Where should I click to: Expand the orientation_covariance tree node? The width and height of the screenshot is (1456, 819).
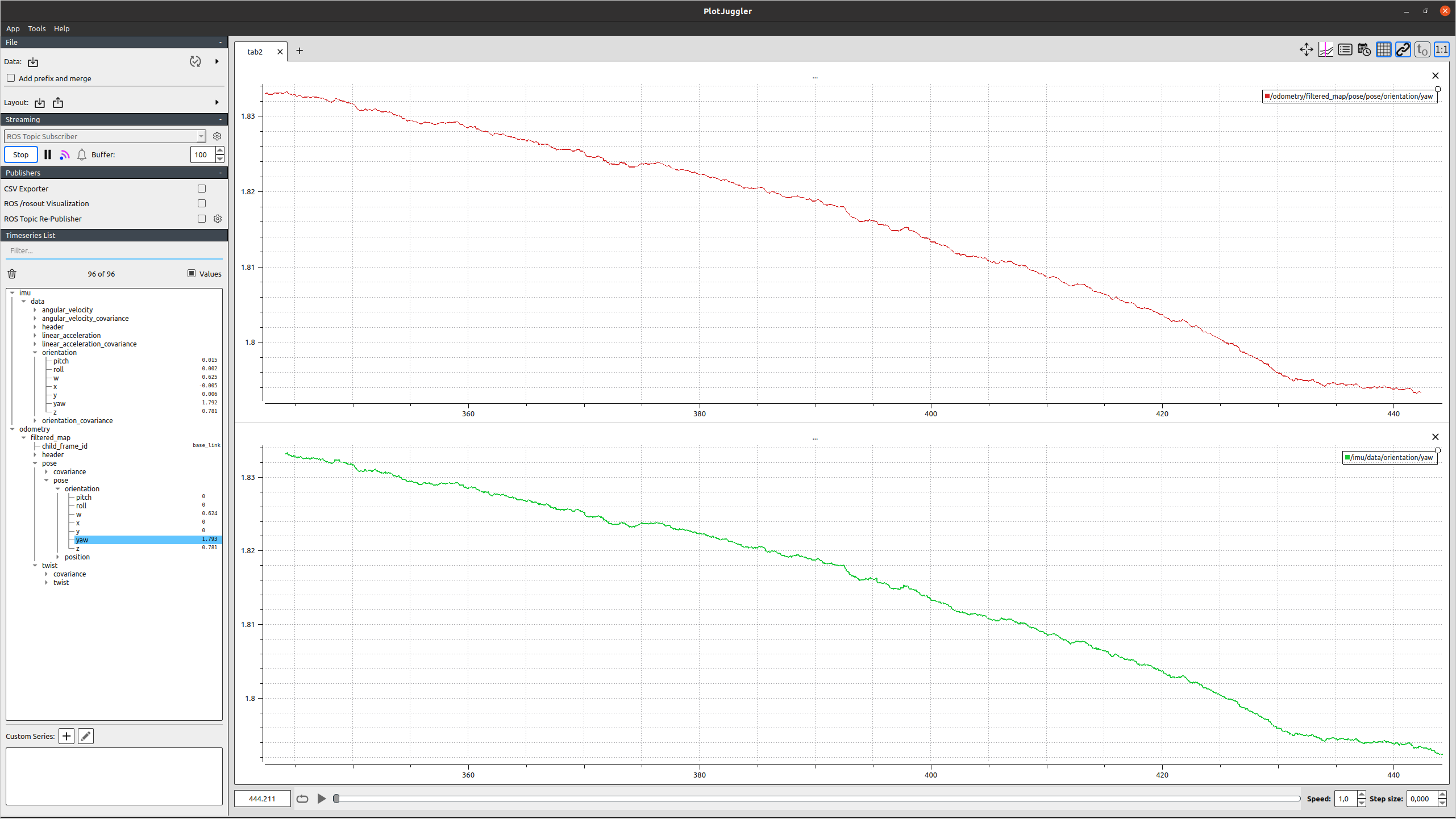click(x=35, y=420)
